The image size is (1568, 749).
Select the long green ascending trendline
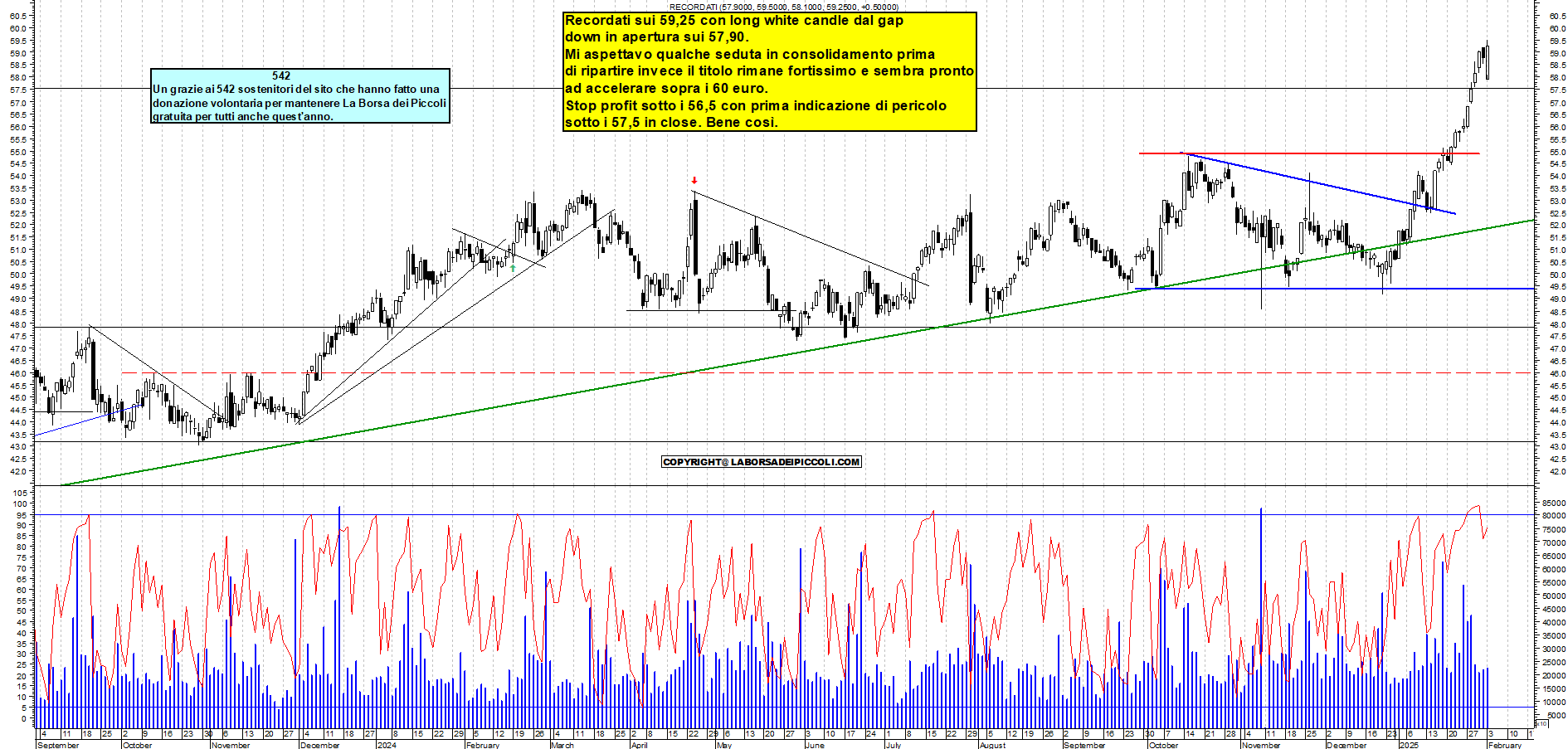point(796,353)
